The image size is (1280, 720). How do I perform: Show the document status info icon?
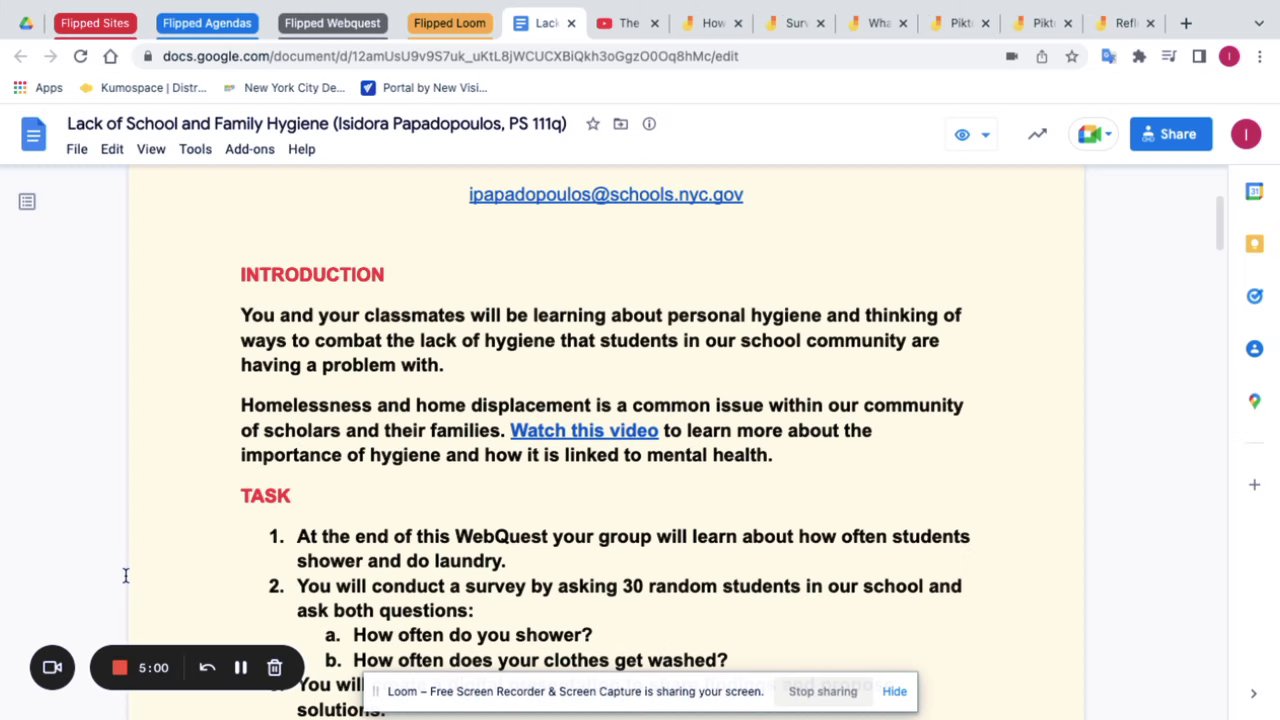649,124
